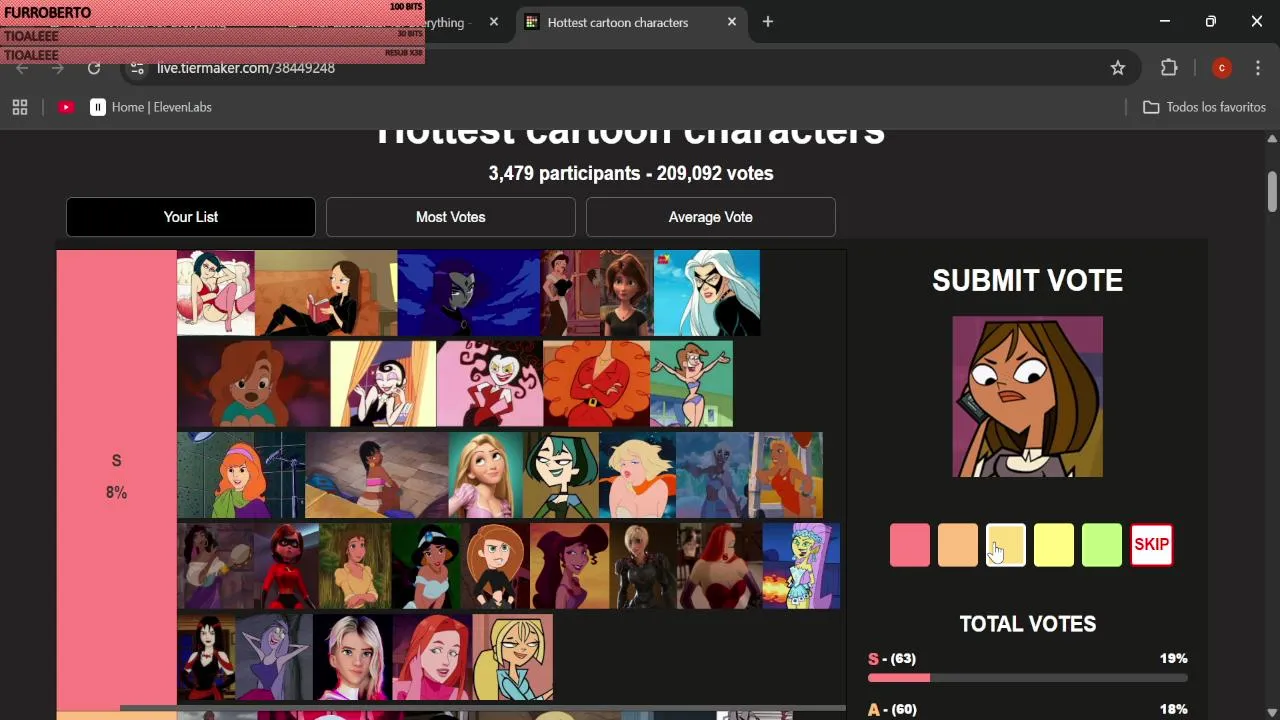Select the Esmeralda with tambourine thumbnail

click(216, 566)
